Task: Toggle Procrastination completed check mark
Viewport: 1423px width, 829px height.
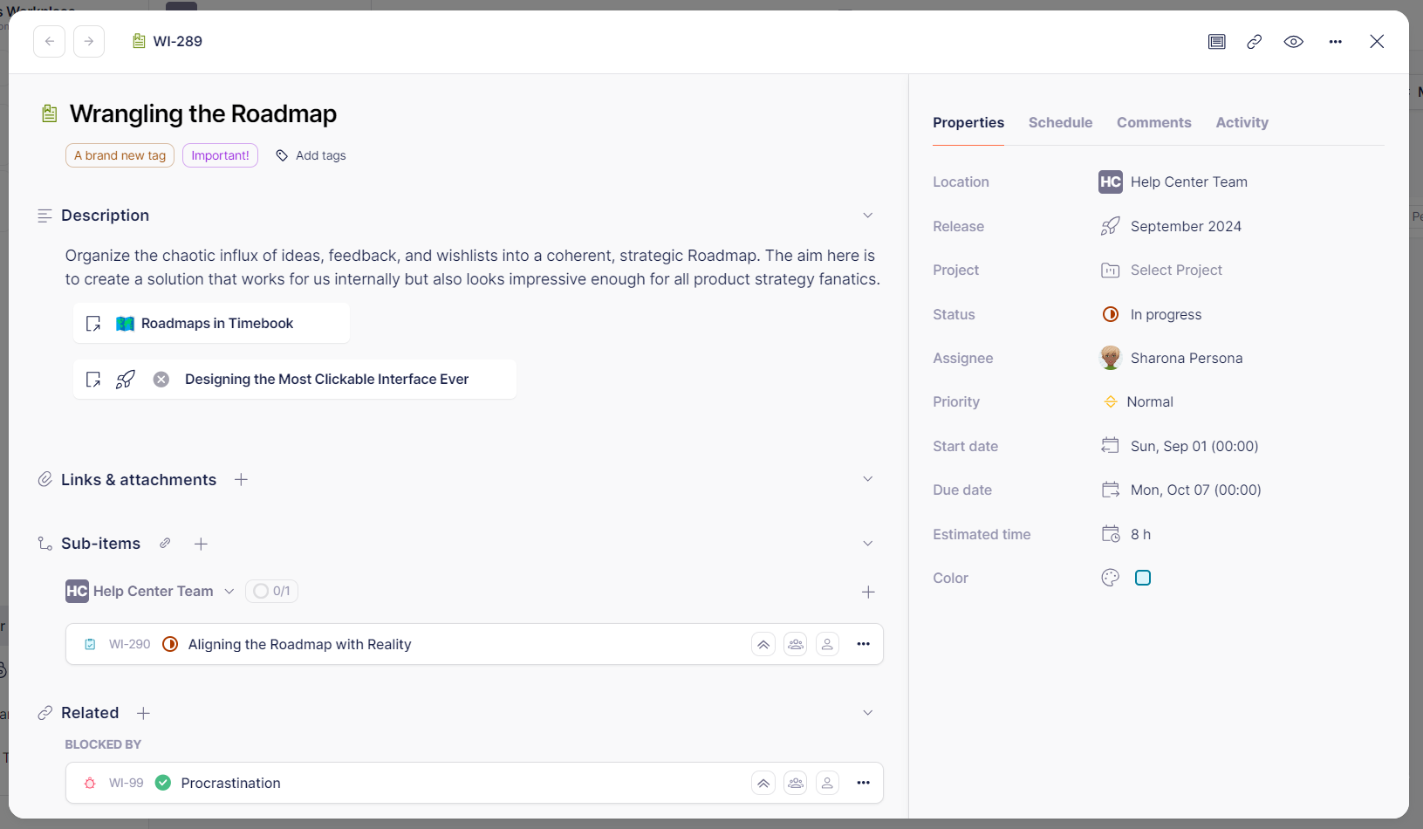Action: pyautogui.click(x=163, y=783)
